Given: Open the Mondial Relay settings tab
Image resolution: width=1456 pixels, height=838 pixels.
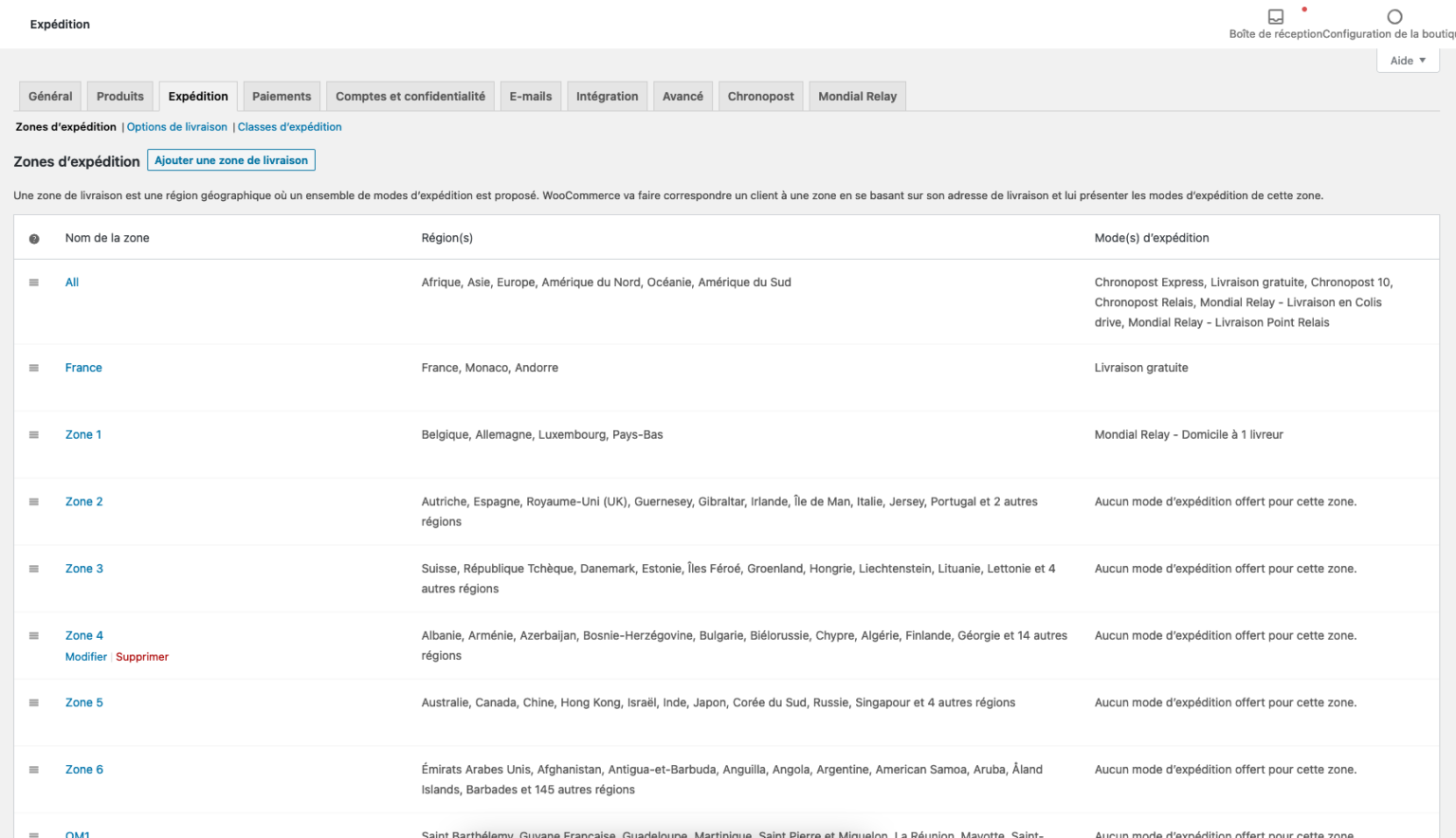Looking at the screenshot, I should (x=857, y=97).
